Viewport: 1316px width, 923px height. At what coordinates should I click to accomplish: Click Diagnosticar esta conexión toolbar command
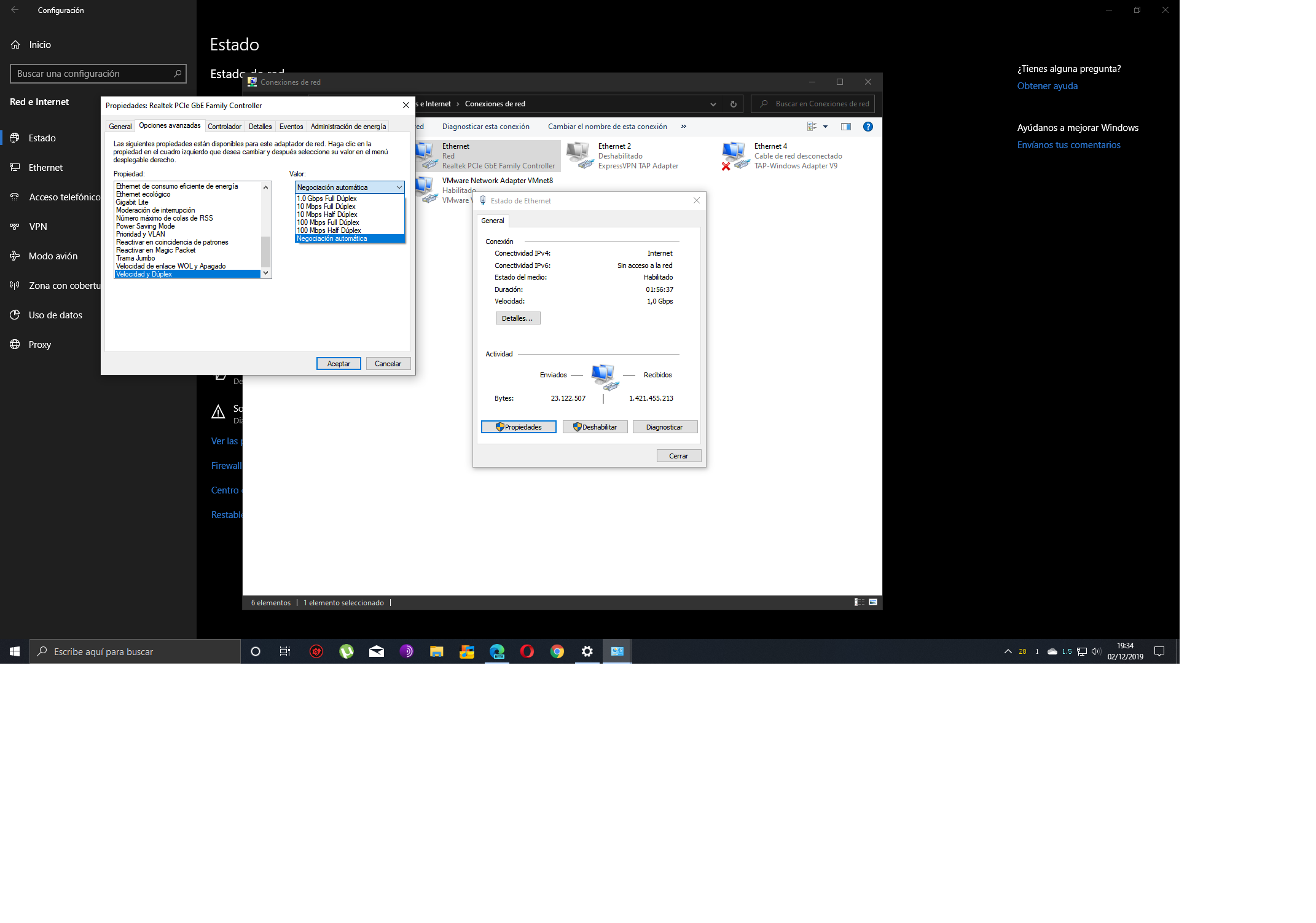pos(486,127)
